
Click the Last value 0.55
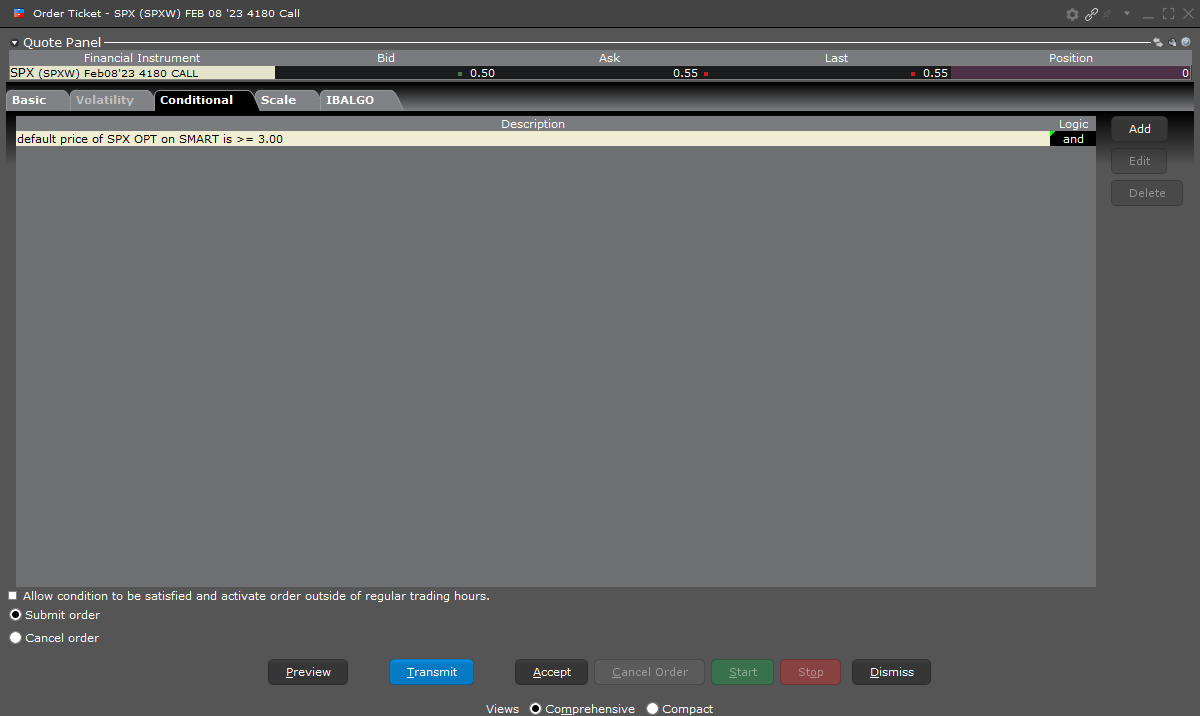[x=935, y=73]
